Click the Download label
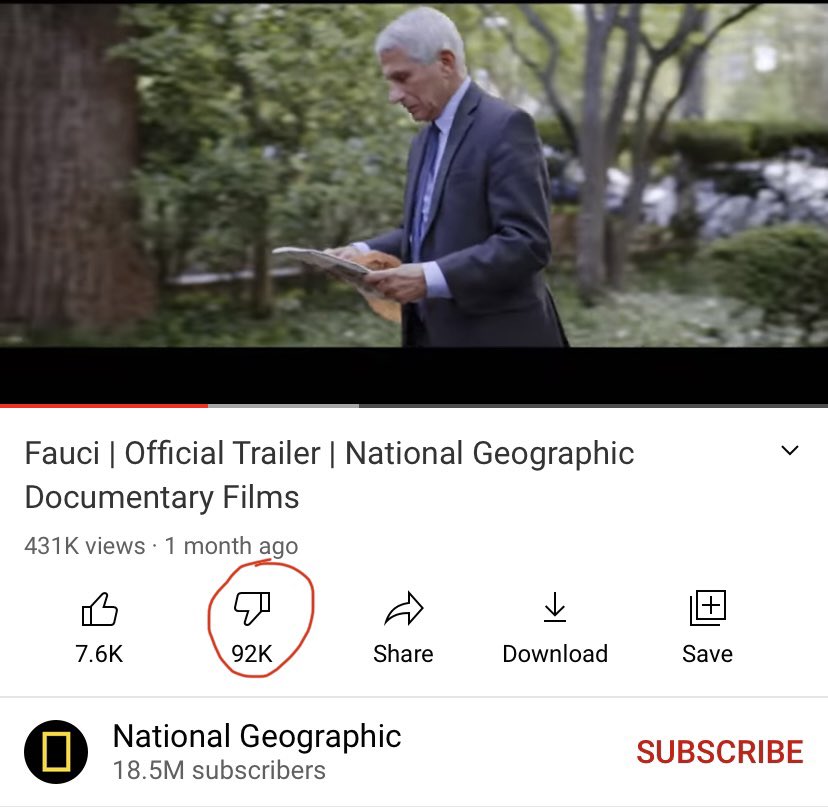The height and width of the screenshot is (807, 828). [555, 654]
